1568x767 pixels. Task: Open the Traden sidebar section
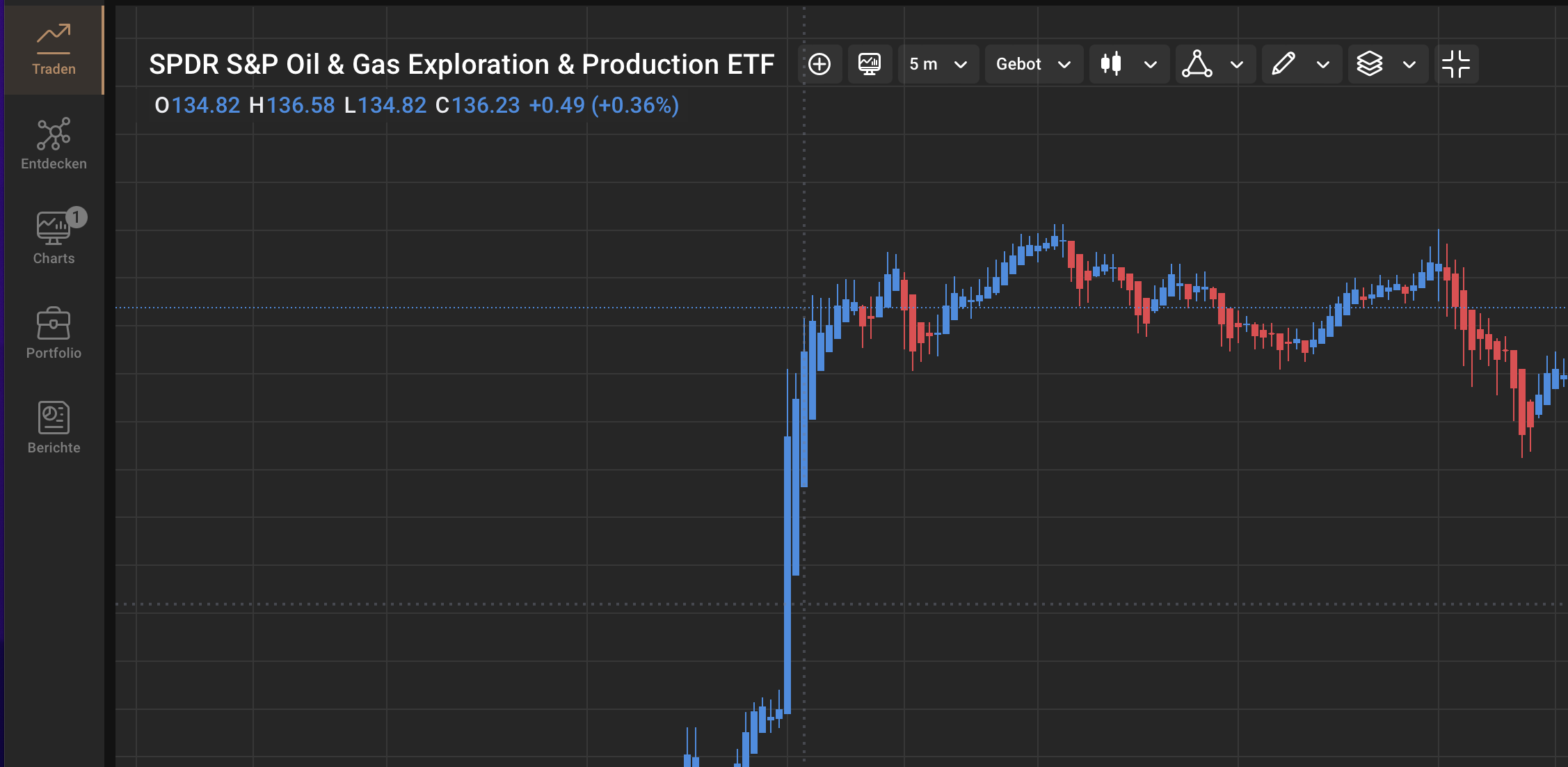point(54,50)
